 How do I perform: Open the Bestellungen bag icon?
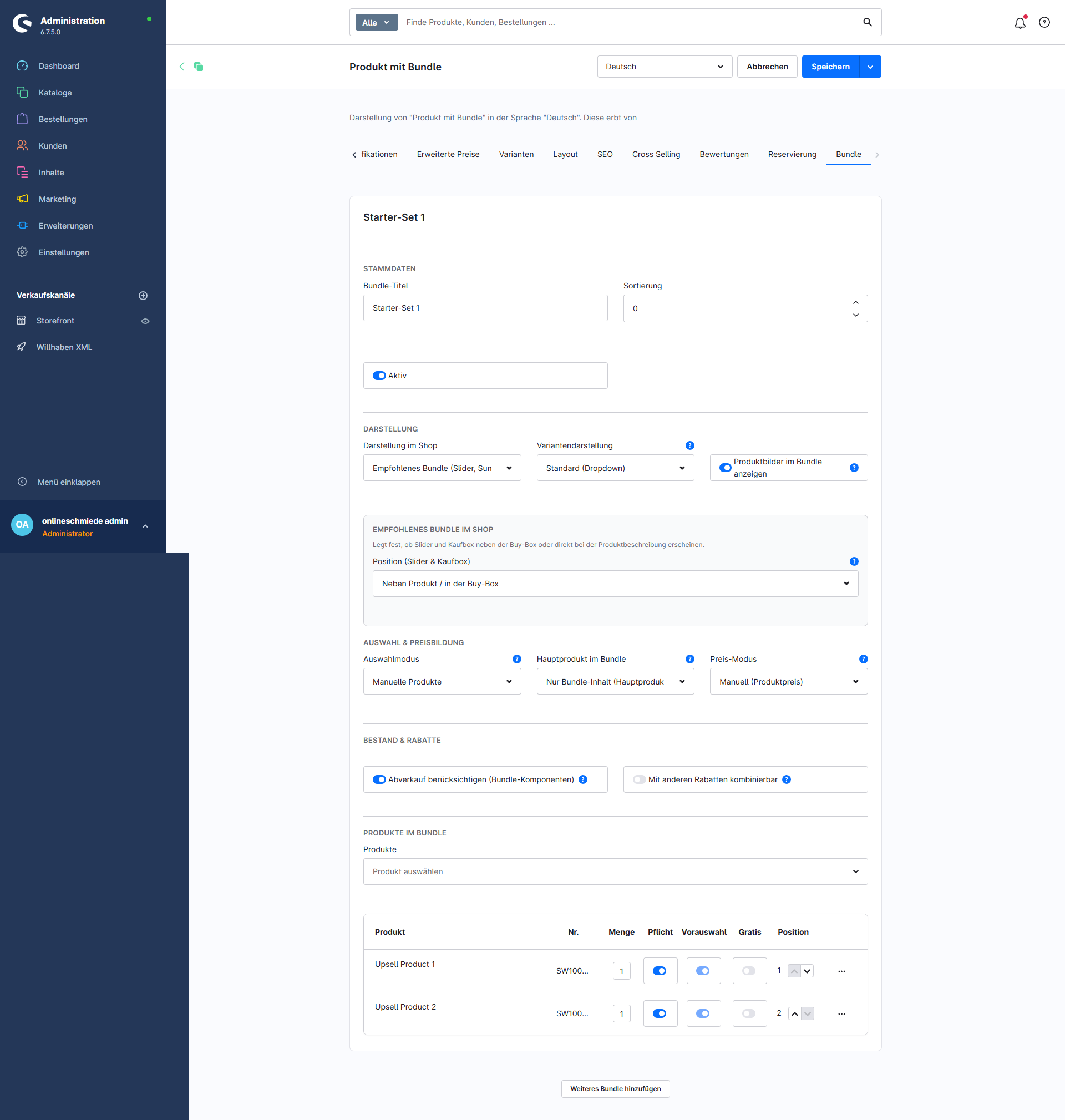pos(22,119)
